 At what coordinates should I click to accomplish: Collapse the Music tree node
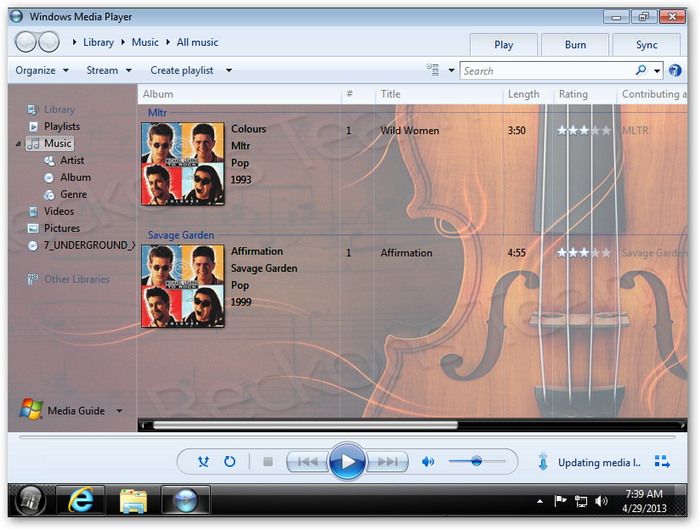click(x=18, y=144)
